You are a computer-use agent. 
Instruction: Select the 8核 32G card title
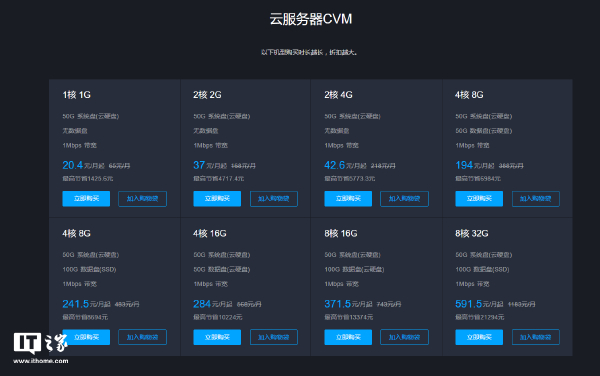[x=471, y=233]
